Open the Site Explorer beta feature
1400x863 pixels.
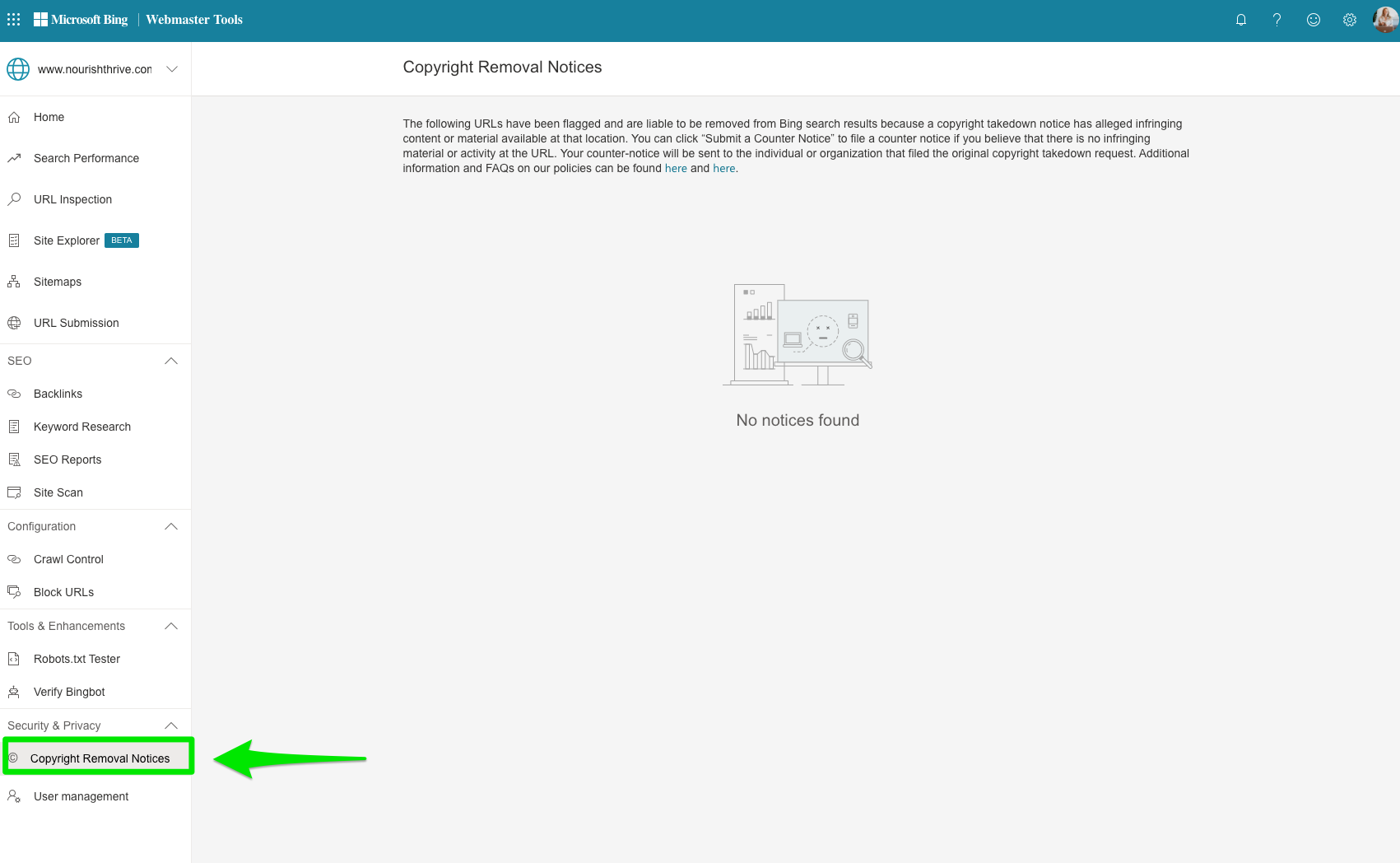[x=66, y=240]
